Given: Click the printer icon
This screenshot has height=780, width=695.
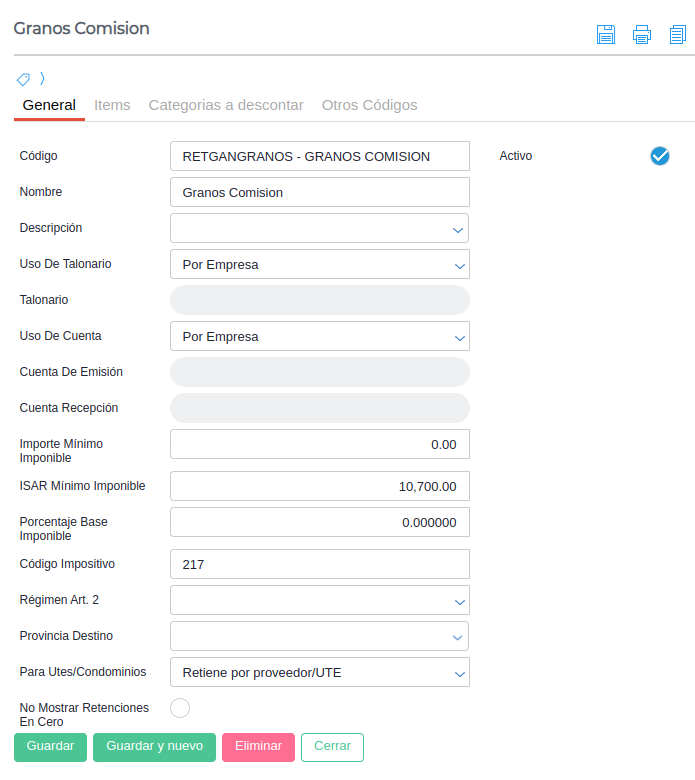Looking at the screenshot, I should [x=642, y=35].
